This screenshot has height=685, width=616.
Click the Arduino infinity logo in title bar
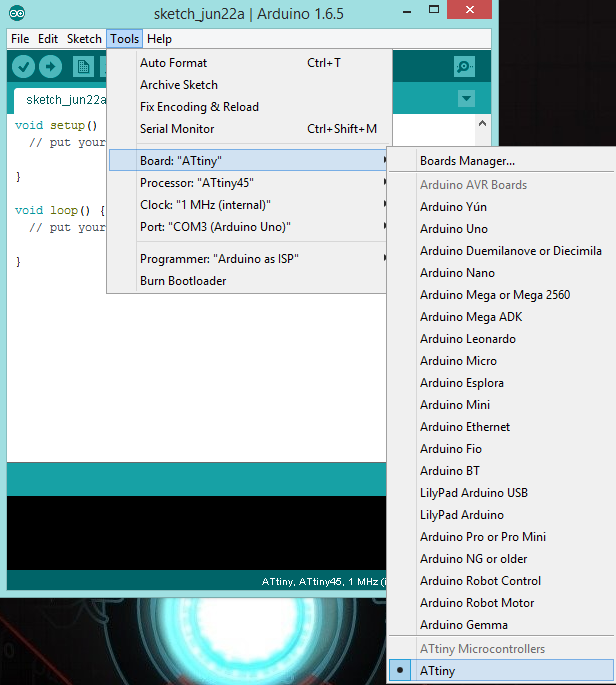17,13
